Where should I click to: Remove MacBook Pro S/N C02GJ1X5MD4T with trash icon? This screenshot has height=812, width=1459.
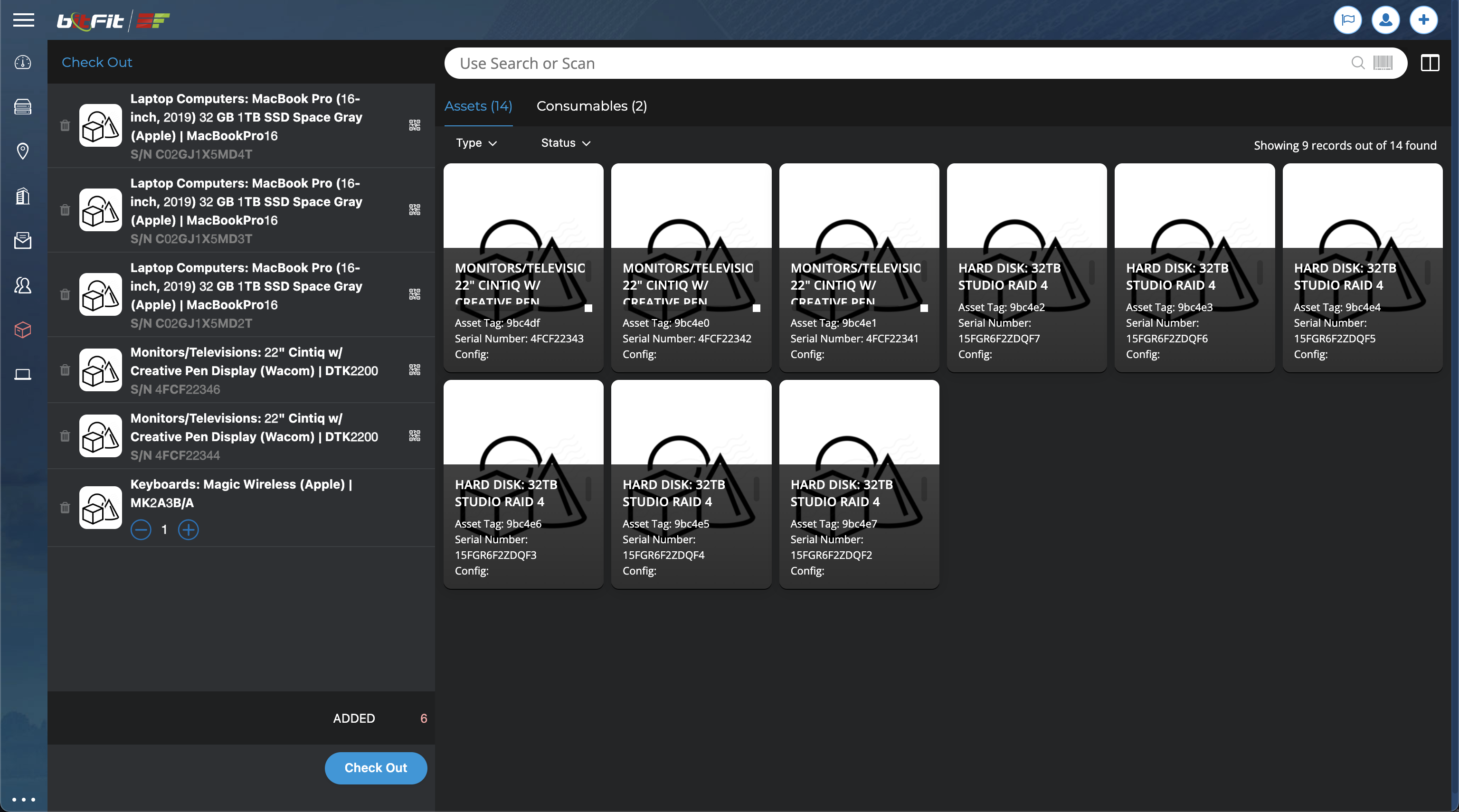click(65, 126)
